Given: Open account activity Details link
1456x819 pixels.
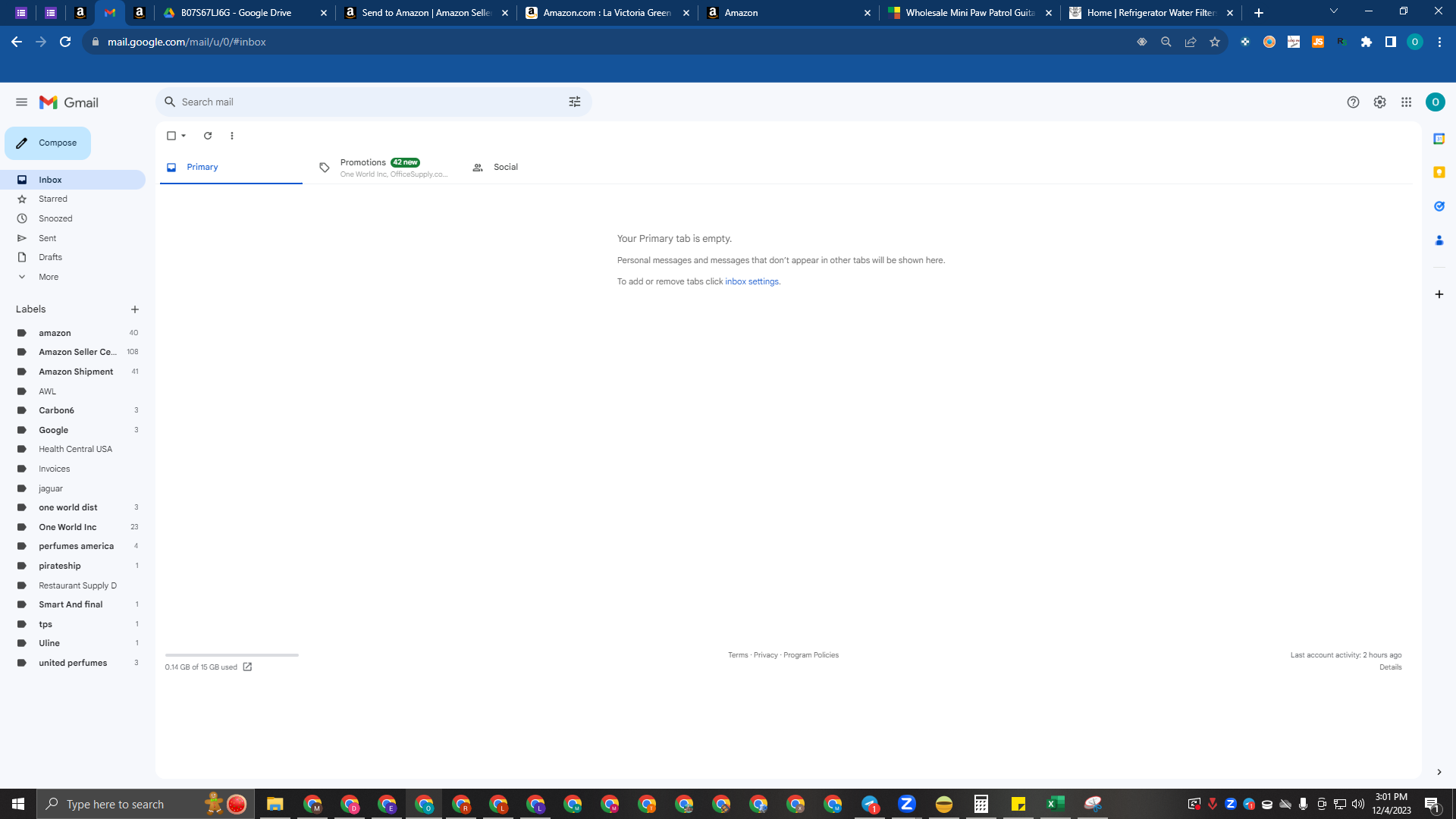Looking at the screenshot, I should [x=1390, y=668].
